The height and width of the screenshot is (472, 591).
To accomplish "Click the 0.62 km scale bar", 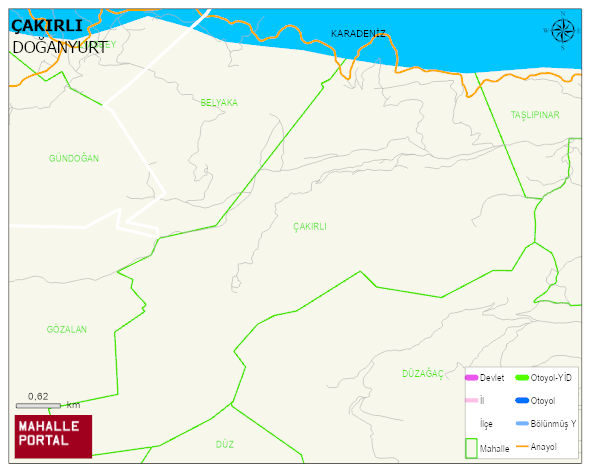I will [x=38, y=406].
